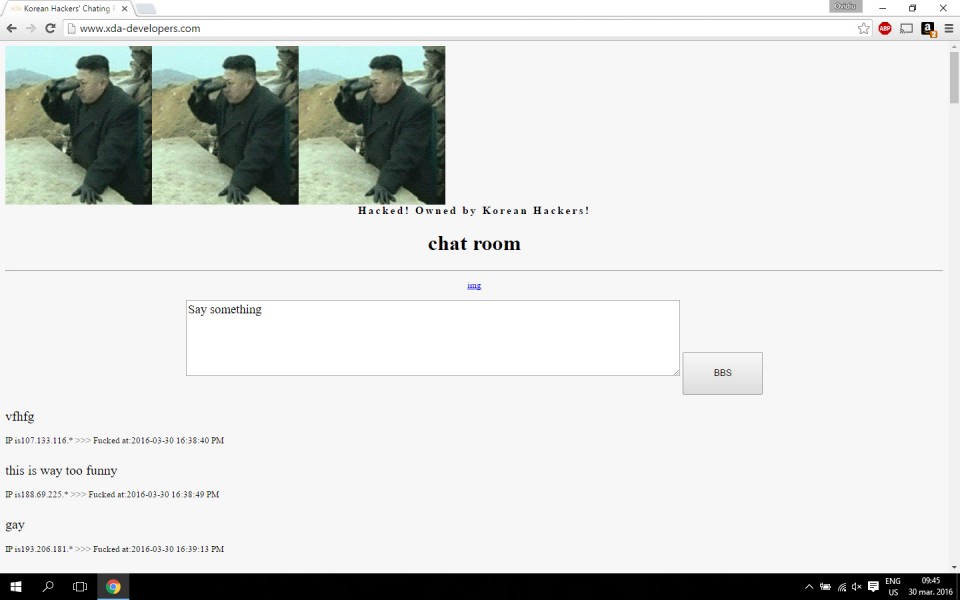The image size is (960, 600).
Task: Click the vertical page scrollbar thumb
Action: pyautogui.click(x=954, y=77)
